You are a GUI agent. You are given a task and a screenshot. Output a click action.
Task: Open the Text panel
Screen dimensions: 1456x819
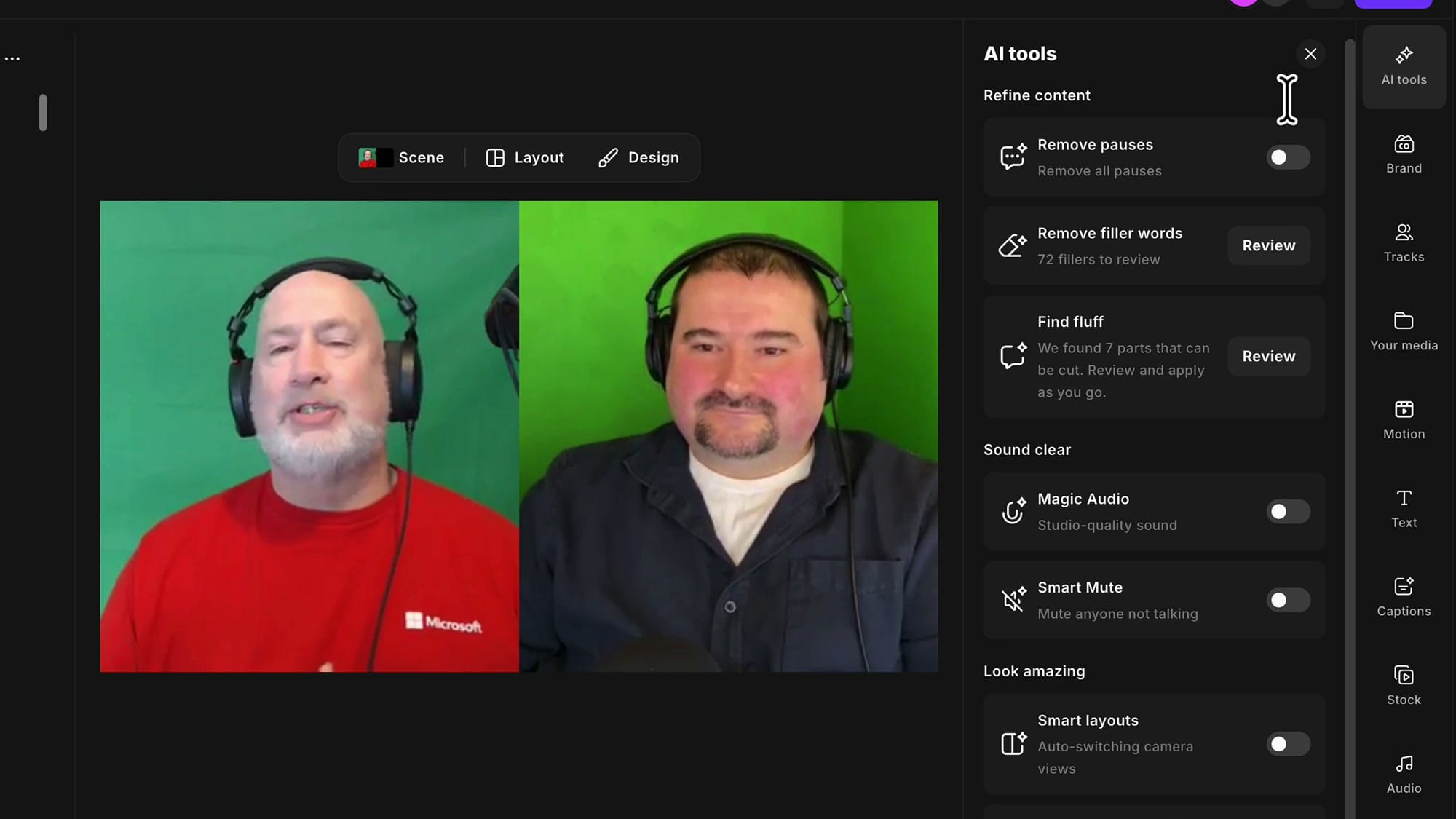[x=1404, y=510]
